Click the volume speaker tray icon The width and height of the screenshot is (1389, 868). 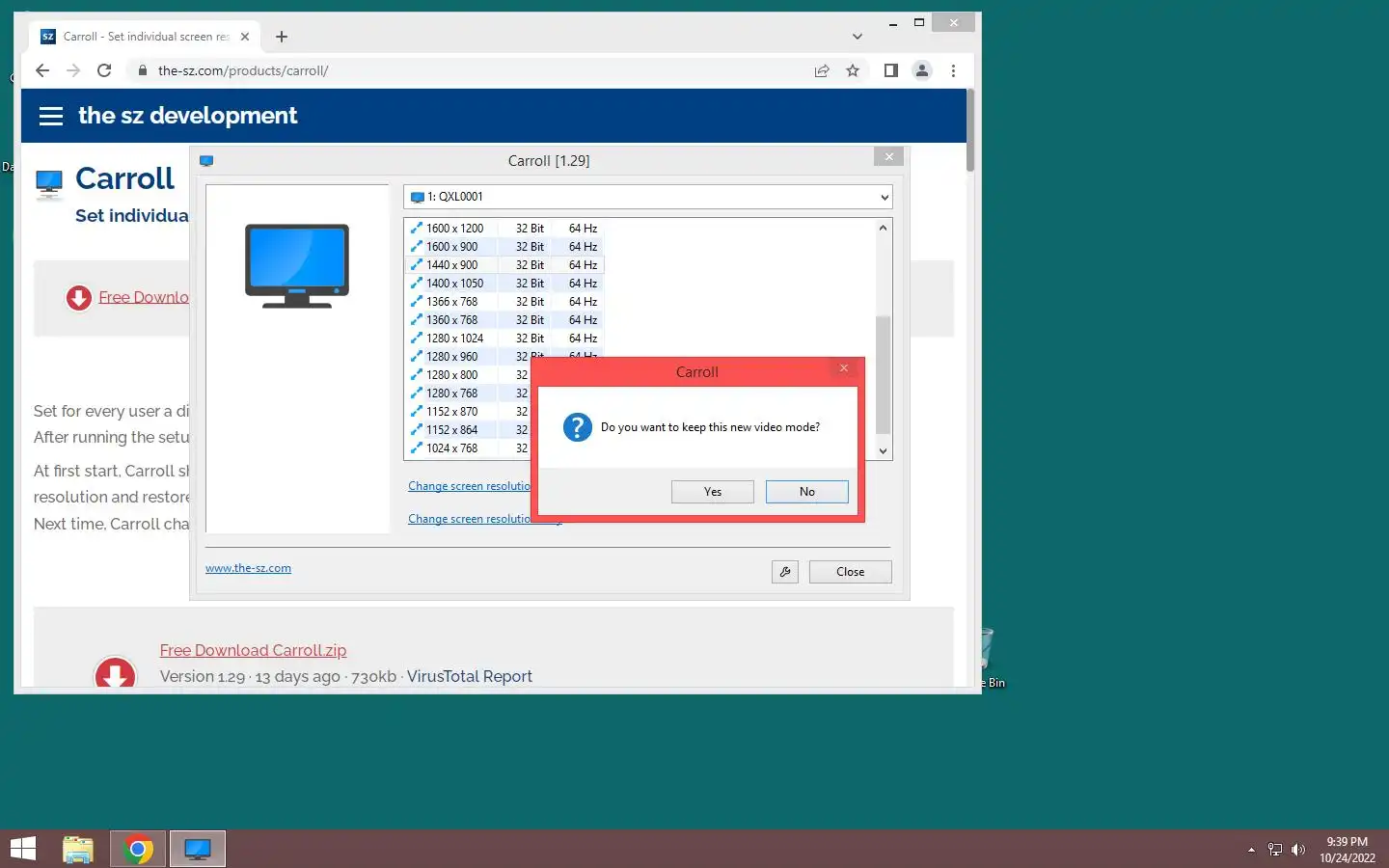(1298, 850)
